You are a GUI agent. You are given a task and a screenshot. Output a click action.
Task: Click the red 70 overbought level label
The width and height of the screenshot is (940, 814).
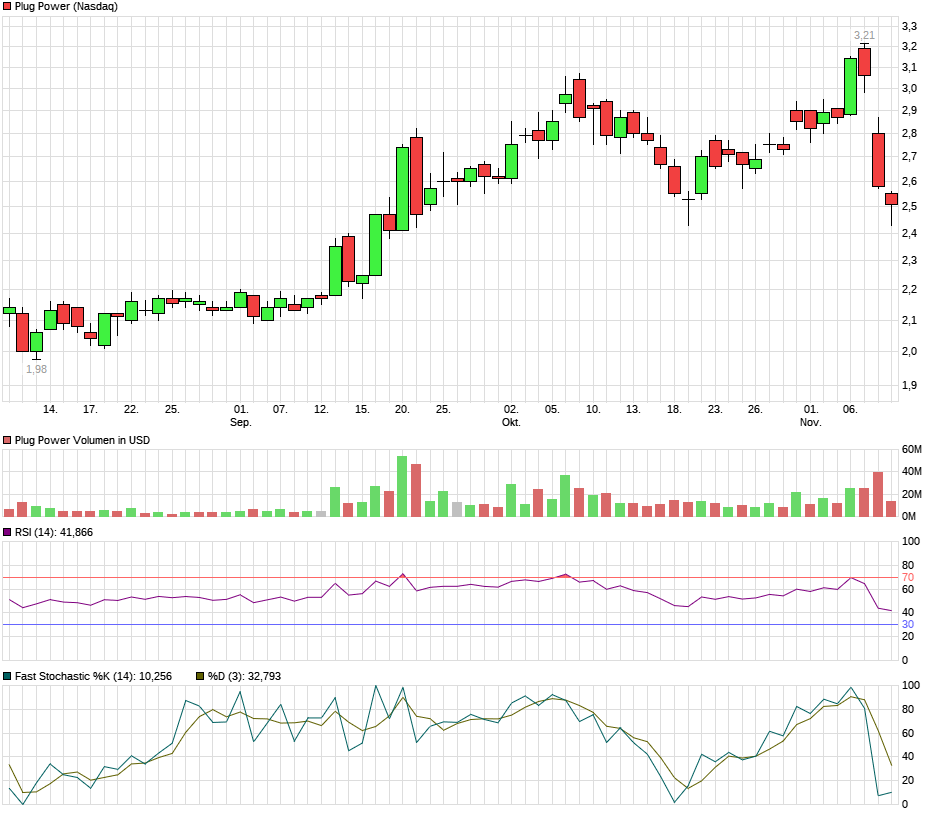(908, 577)
